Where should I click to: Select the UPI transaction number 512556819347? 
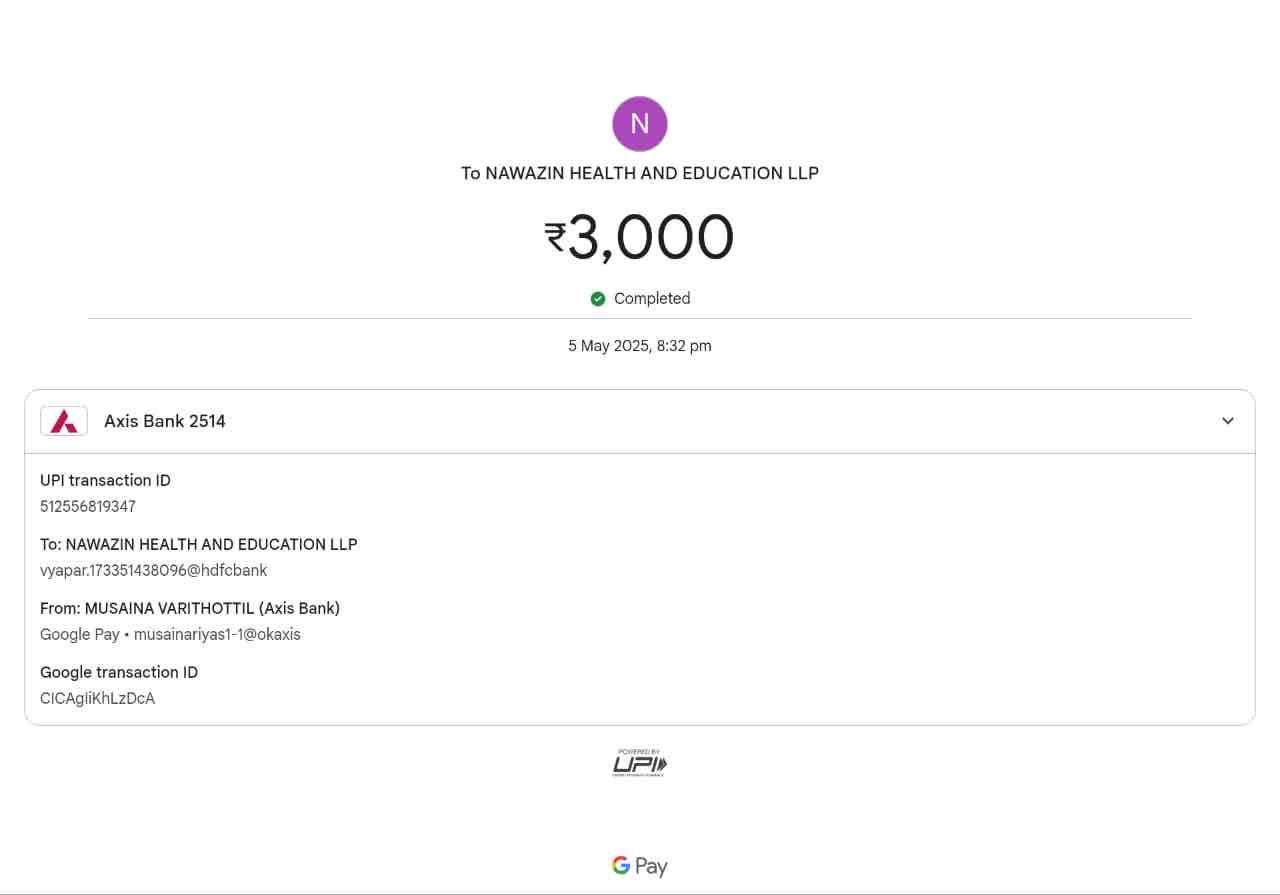point(88,506)
